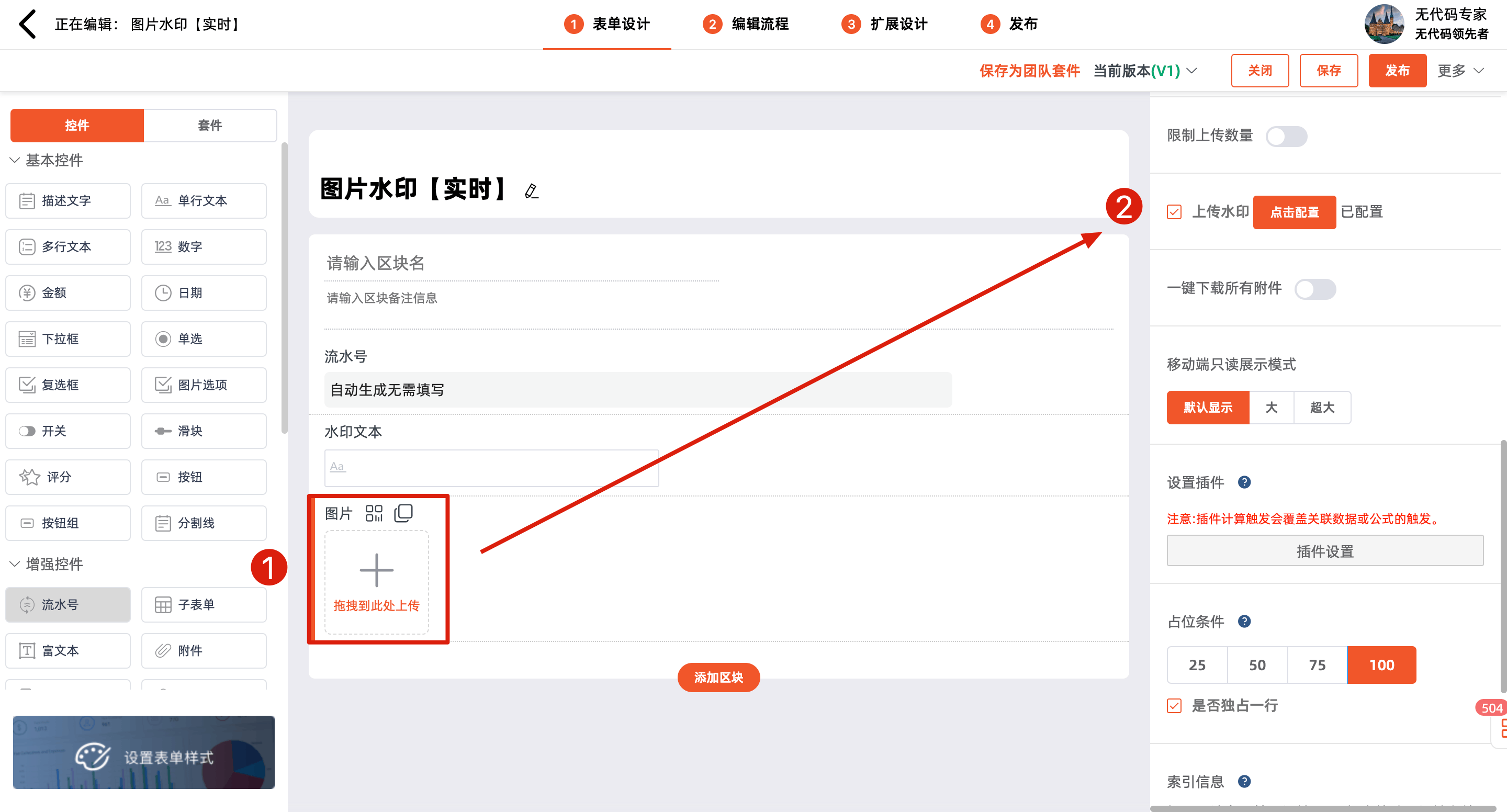Set width to 75
Viewport: 1507px width, 812px height.
(x=1317, y=665)
